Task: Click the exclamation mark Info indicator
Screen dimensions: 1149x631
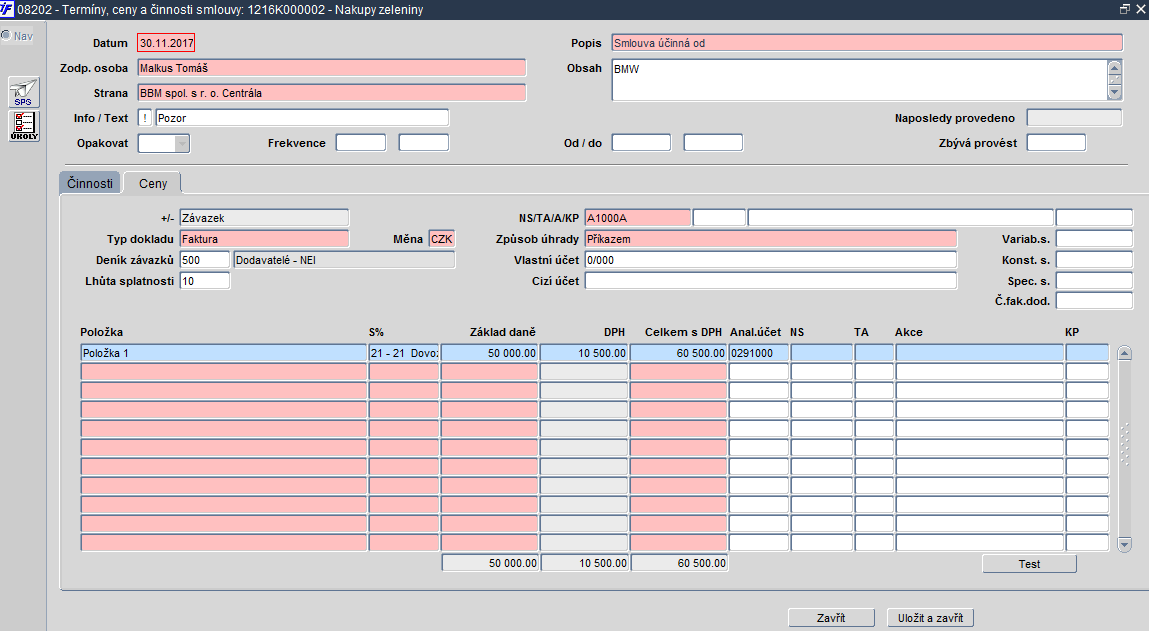Action: pos(145,118)
